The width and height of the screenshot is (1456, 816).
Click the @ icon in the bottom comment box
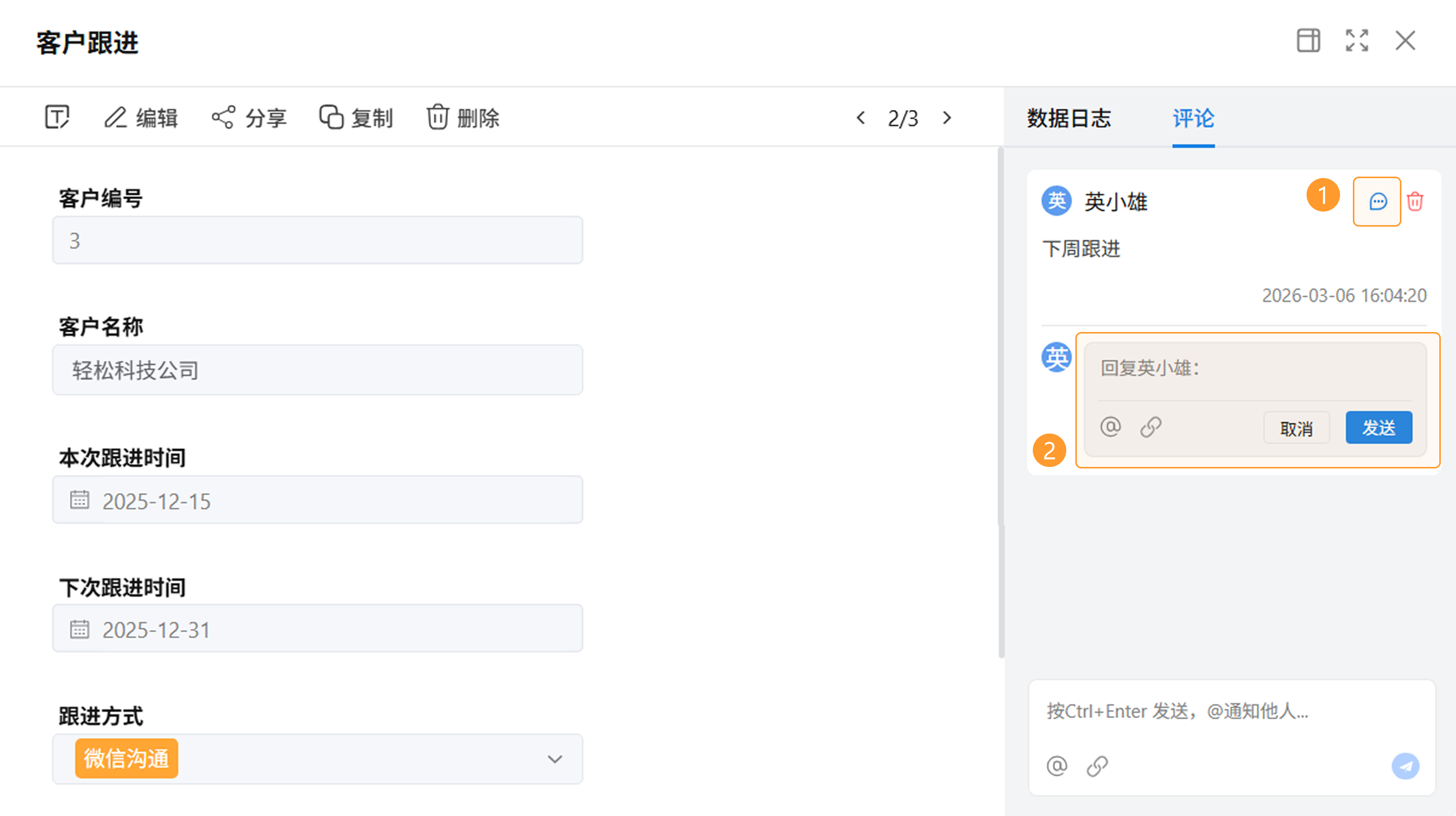tap(1057, 766)
